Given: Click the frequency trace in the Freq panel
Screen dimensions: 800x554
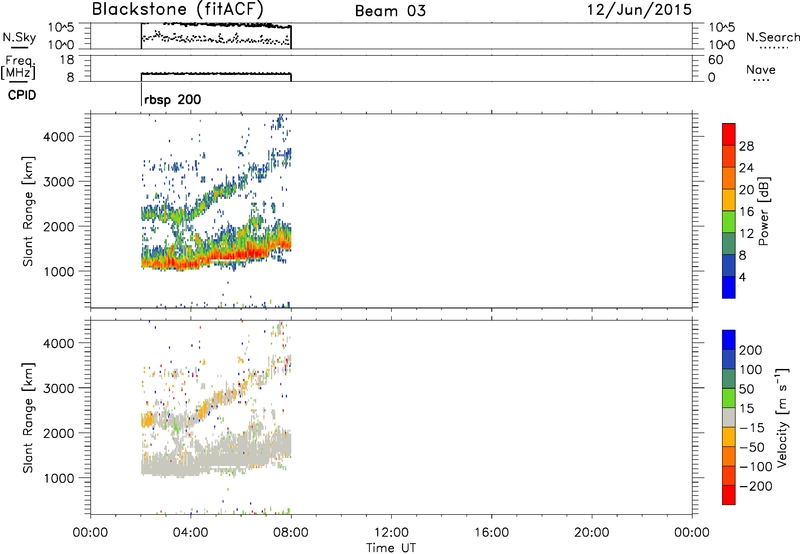Looking at the screenshot, I should [216, 74].
